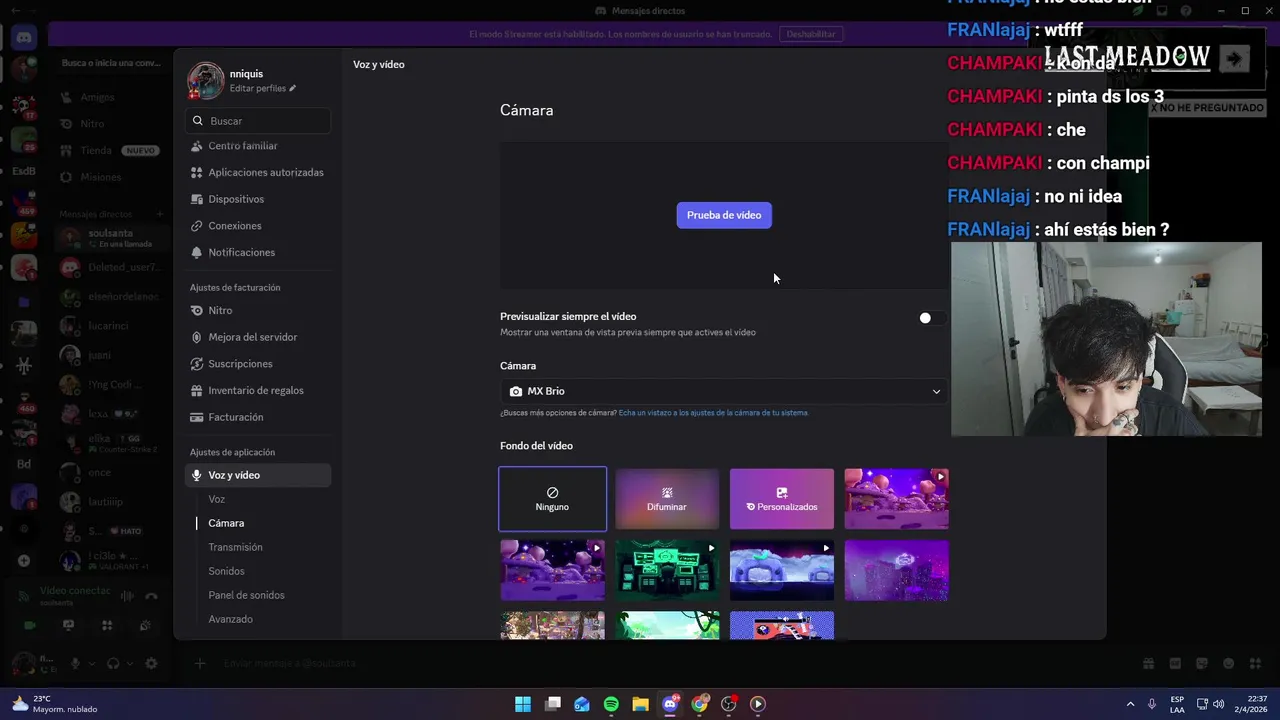Open Task View on the taskbar

[x=552, y=704]
